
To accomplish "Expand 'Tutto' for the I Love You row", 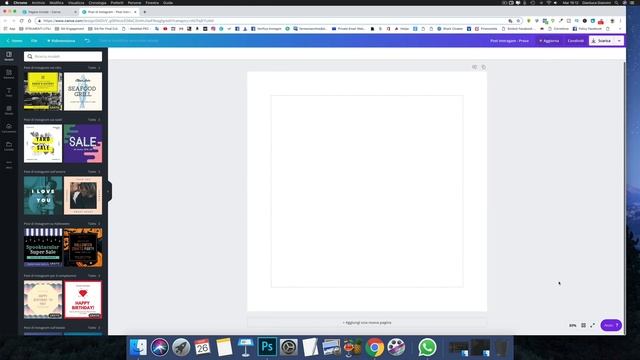I will pyautogui.click(x=94, y=172).
